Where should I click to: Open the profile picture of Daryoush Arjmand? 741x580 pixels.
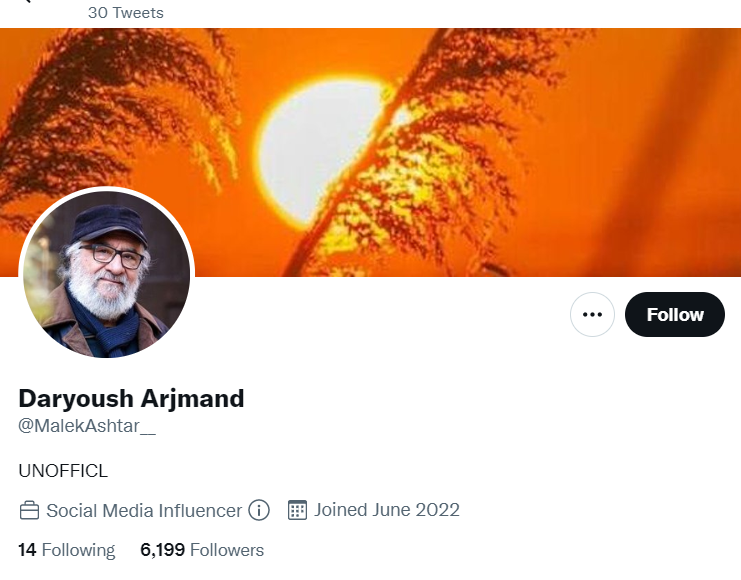click(106, 274)
